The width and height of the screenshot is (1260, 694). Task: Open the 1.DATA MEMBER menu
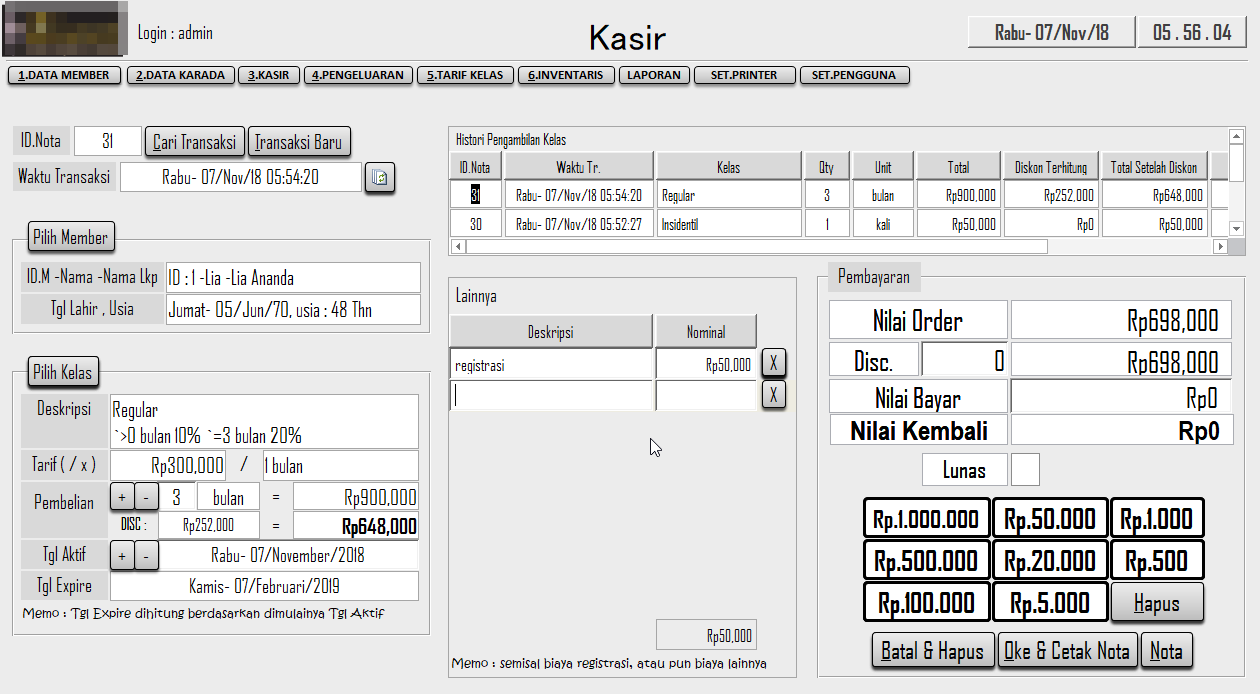tap(64, 75)
